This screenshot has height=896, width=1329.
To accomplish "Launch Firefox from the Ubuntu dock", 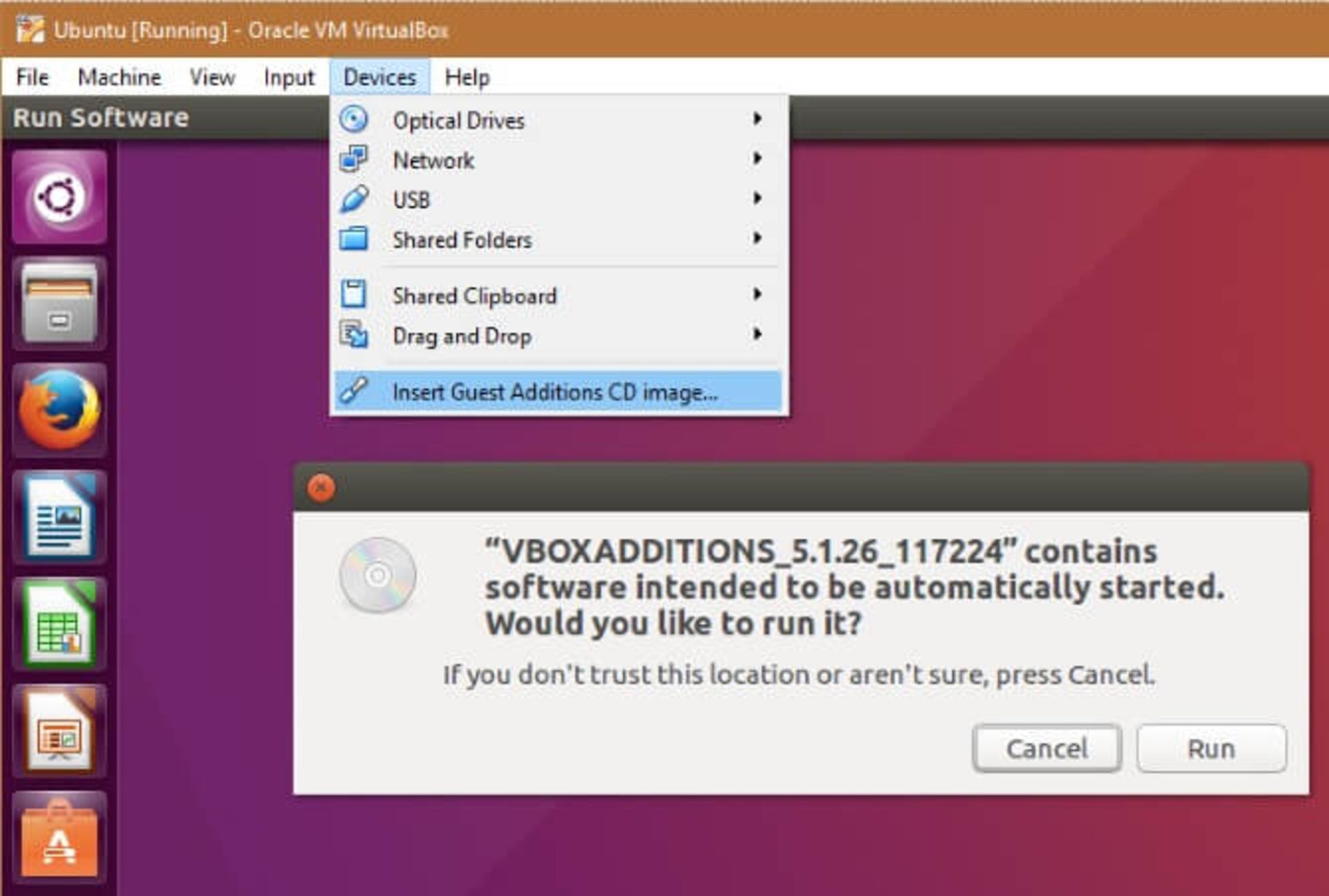I will [x=60, y=410].
